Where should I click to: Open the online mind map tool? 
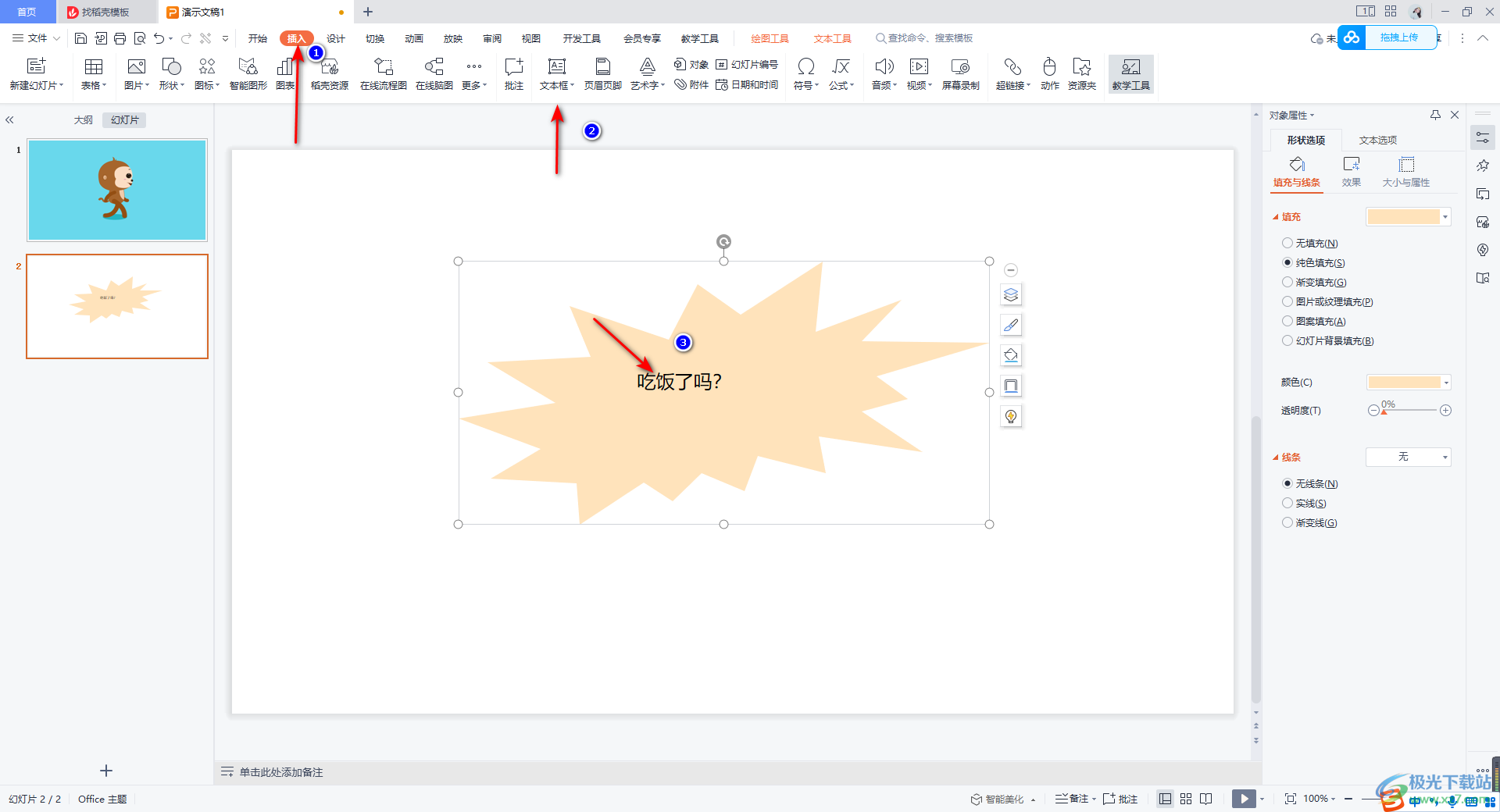434,74
